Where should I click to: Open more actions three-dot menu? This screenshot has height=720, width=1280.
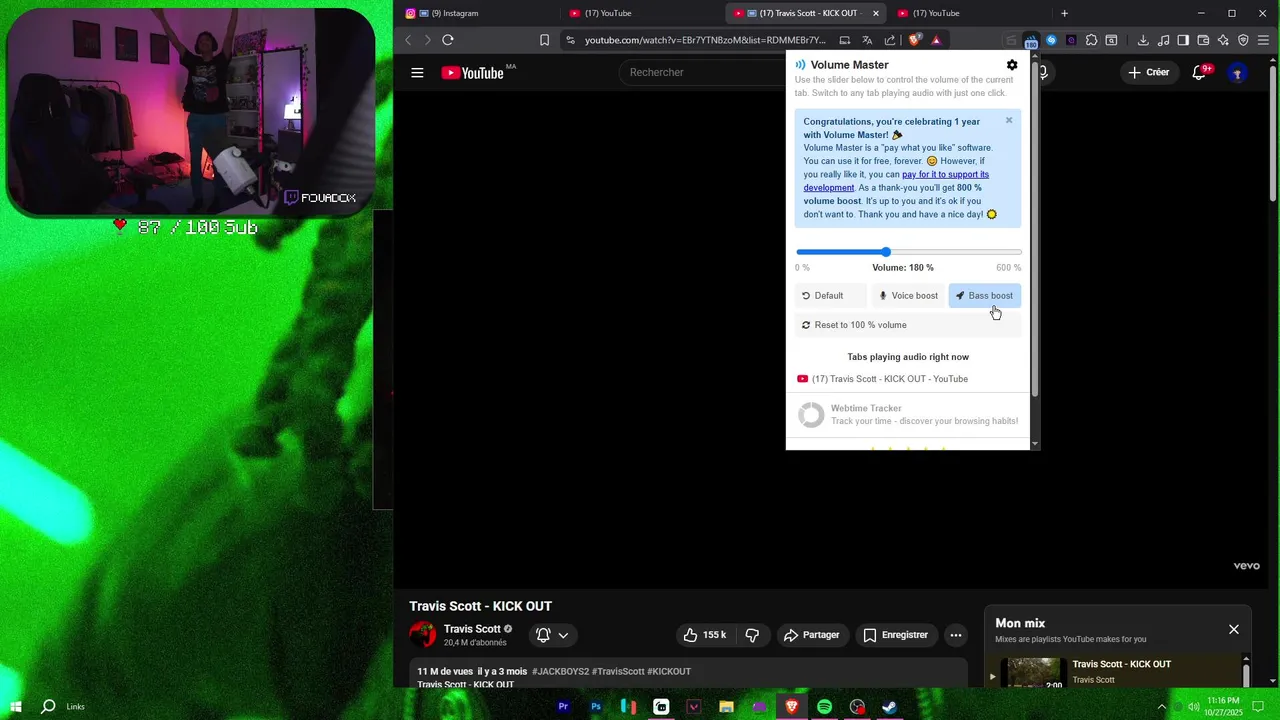tap(956, 635)
